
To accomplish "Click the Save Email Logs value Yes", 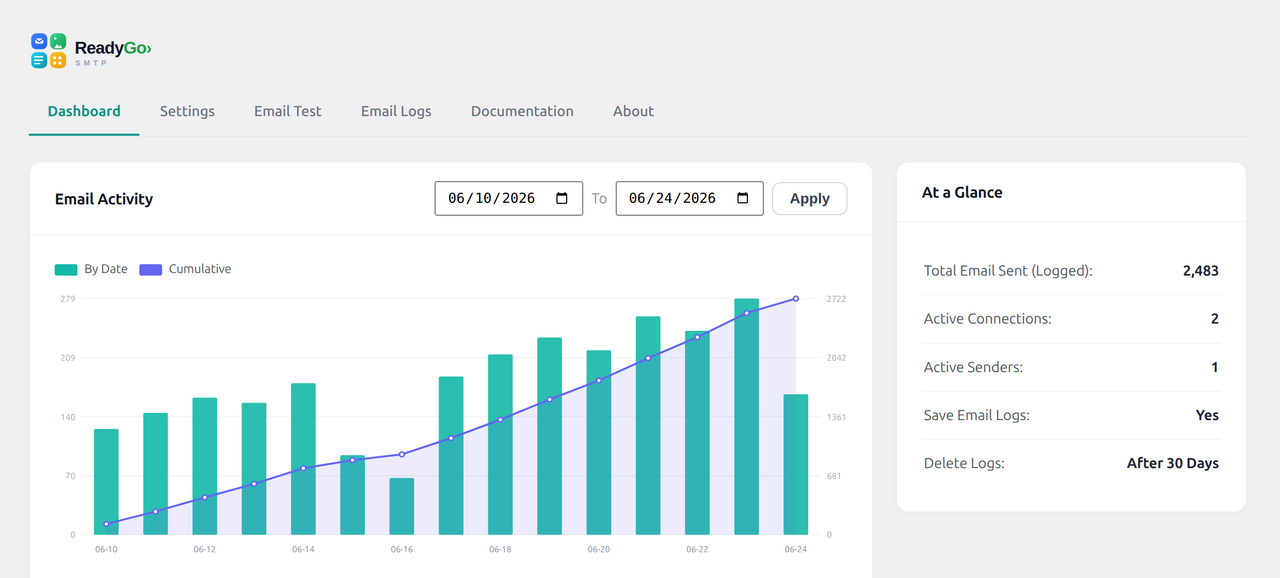I will point(1207,415).
